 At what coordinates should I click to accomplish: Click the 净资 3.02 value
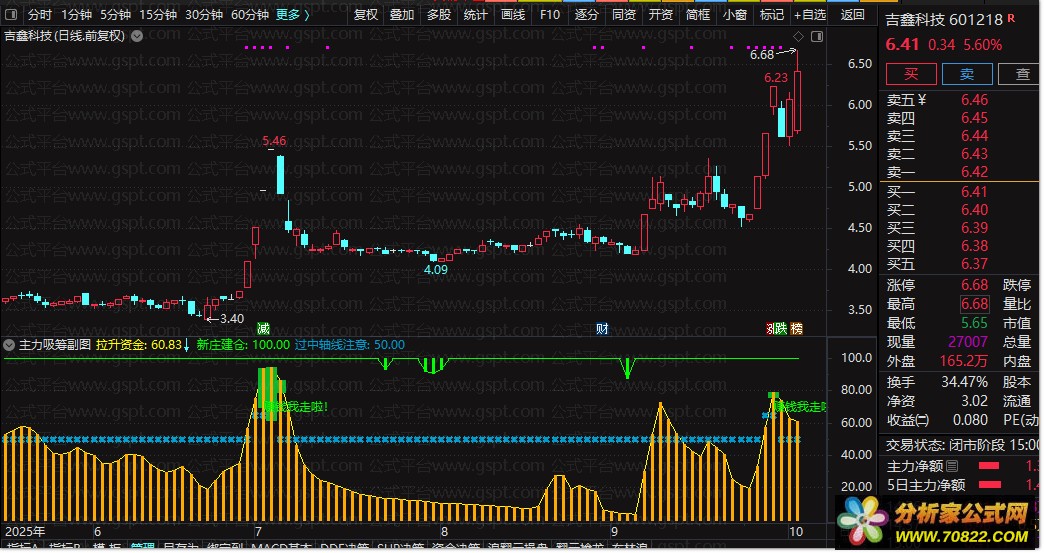(x=974, y=401)
